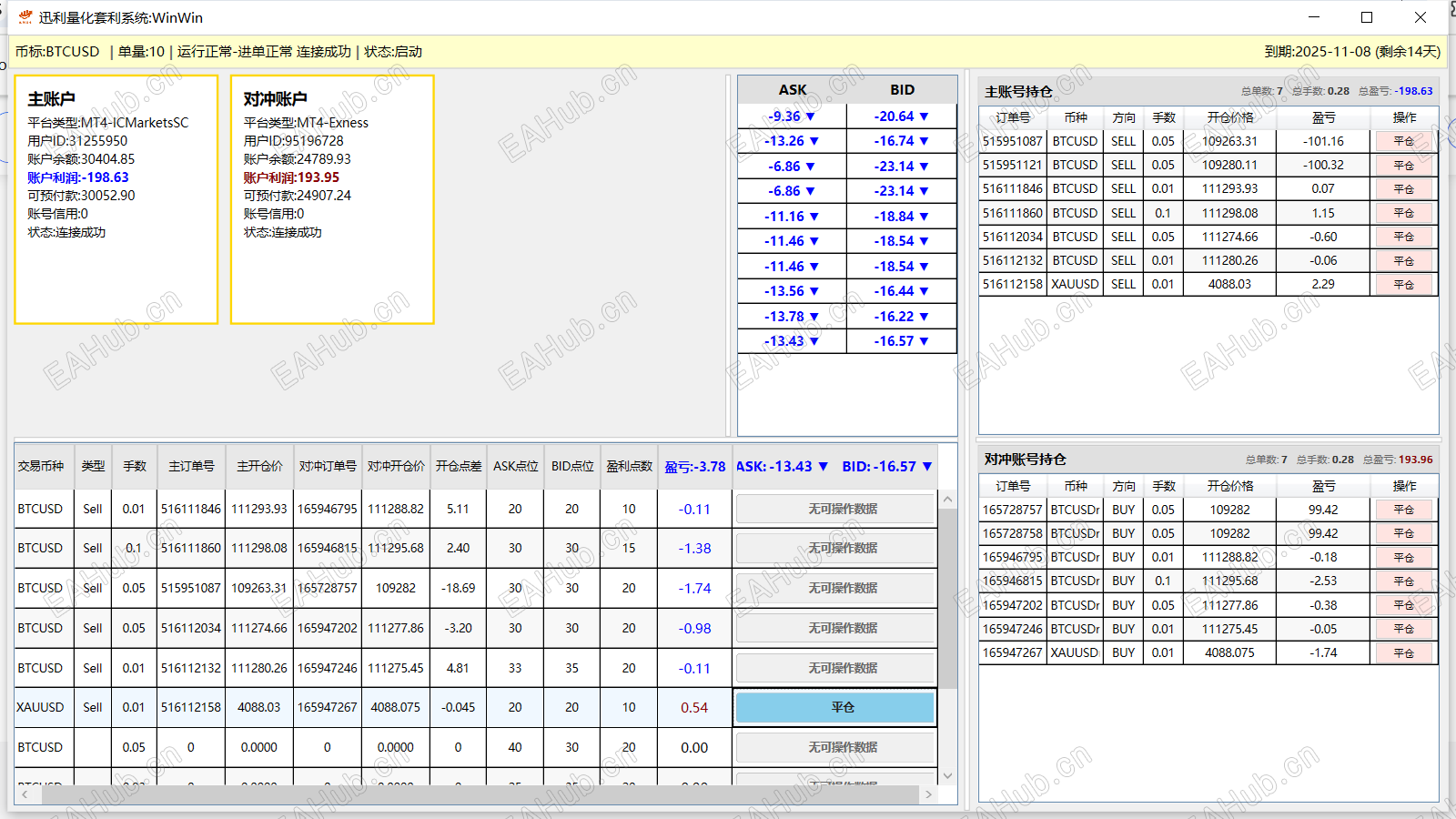
Task: Select BID column header in quote panel
Action: point(902,89)
